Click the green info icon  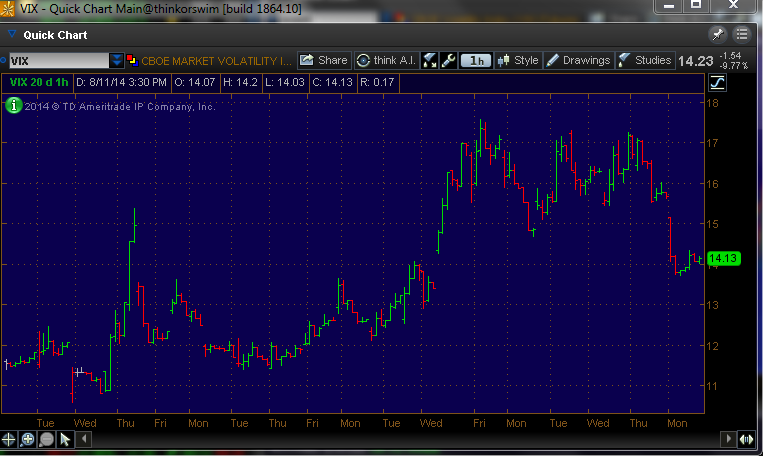click(14, 105)
